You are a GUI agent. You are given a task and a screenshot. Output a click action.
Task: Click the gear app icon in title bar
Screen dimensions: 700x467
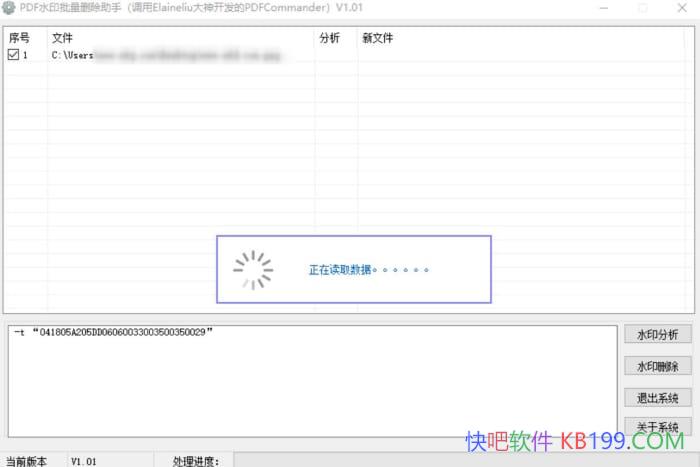click(9, 8)
